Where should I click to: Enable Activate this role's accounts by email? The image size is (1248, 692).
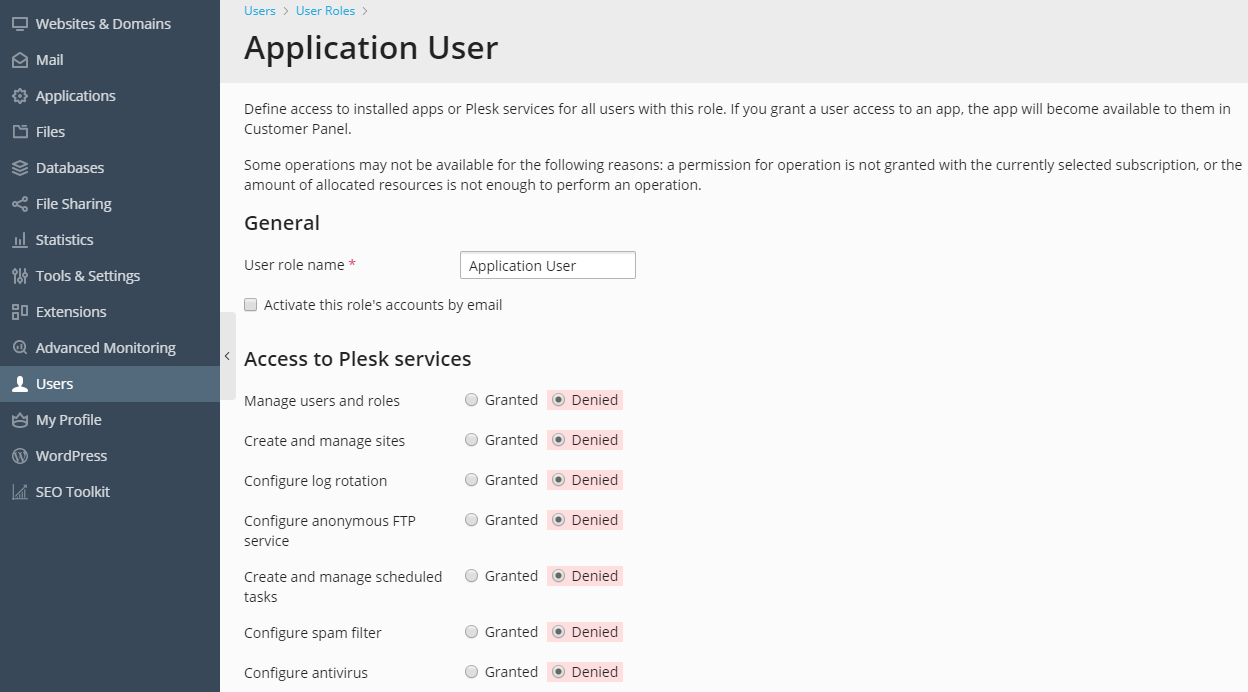pyautogui.click(x=251, y=305)
